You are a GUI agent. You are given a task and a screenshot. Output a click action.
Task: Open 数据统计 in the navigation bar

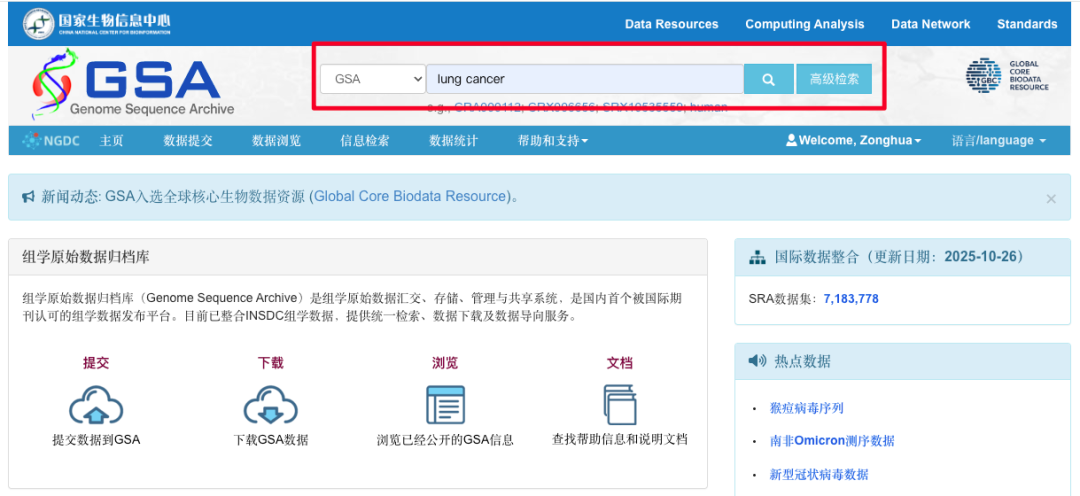[x=454, y=141]
